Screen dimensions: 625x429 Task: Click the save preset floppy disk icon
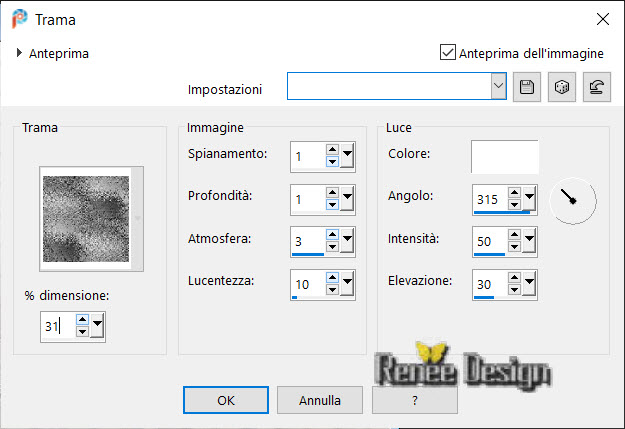(527, 87)
